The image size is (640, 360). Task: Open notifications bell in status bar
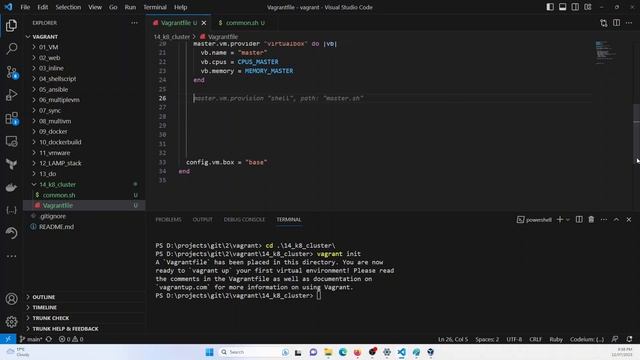click(629, 339)
